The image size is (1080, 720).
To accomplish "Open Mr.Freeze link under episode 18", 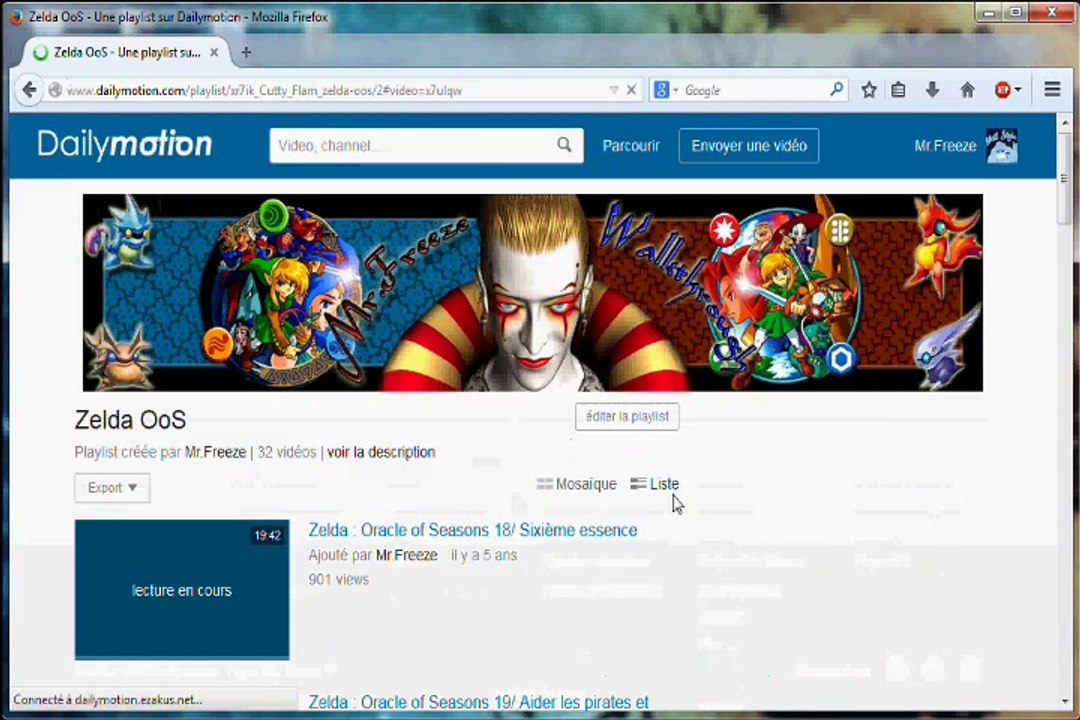I will tap(406, 555).
